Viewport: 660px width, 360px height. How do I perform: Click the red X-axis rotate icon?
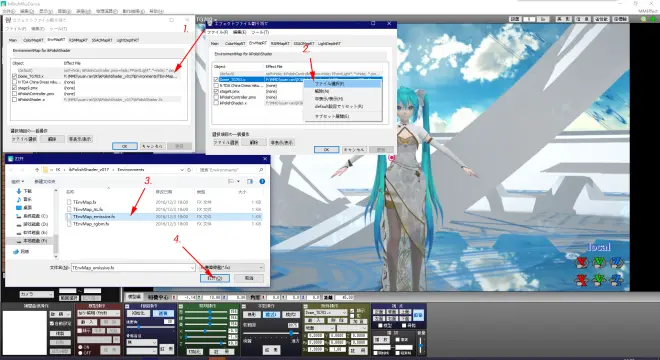tap(582, 262)
